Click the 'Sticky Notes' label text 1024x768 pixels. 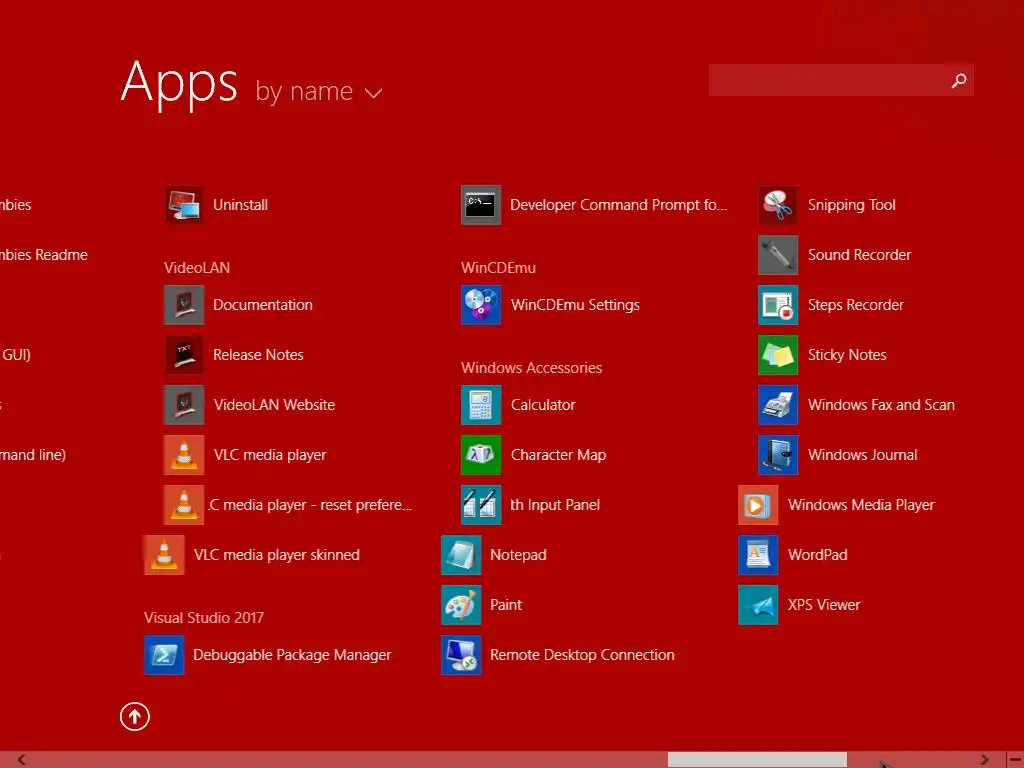[847, 355]
